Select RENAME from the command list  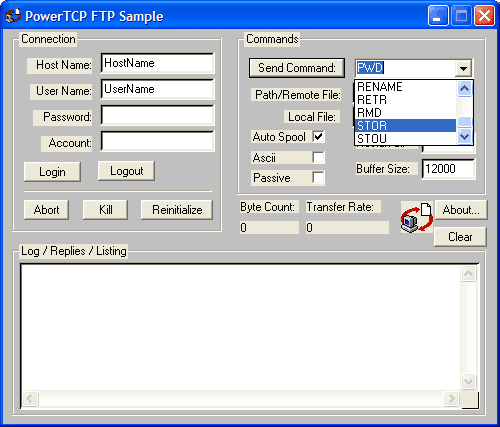405,87
